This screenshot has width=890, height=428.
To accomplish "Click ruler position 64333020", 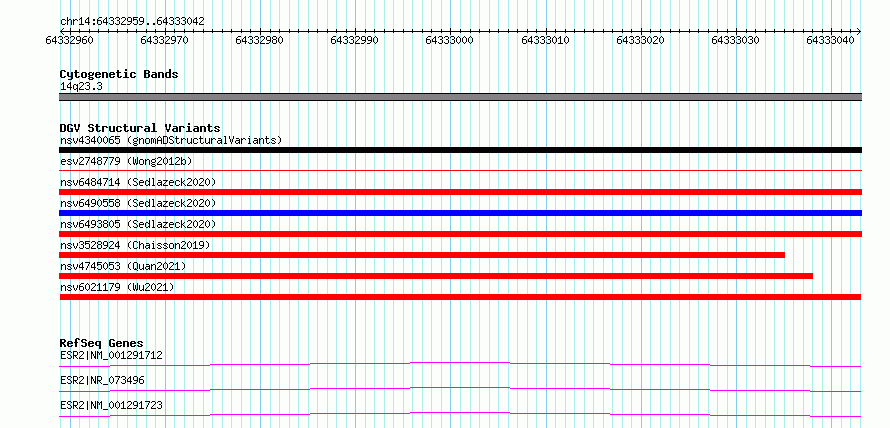I will 640,40.
